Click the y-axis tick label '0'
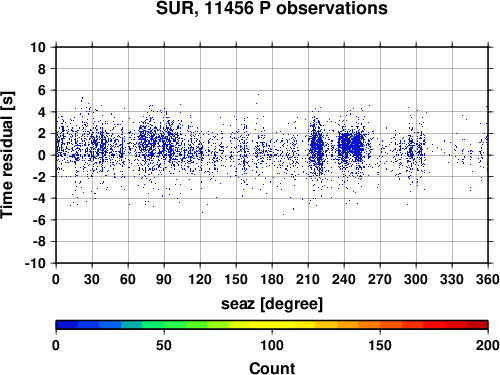This screenshot has height=375, width=500. tap(42, 155)
